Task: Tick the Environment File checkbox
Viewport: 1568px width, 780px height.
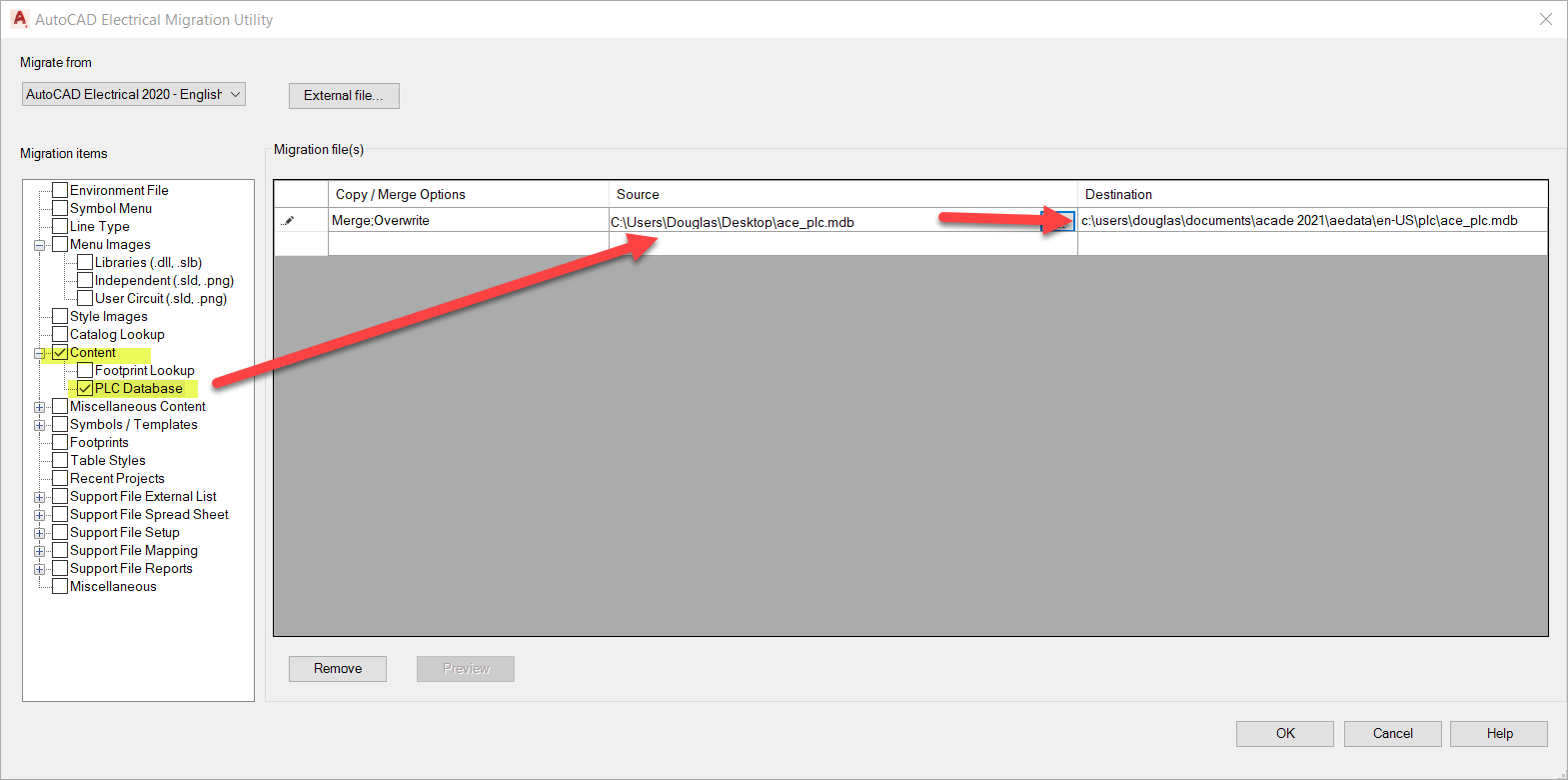Action: click(x=60, y=190)
